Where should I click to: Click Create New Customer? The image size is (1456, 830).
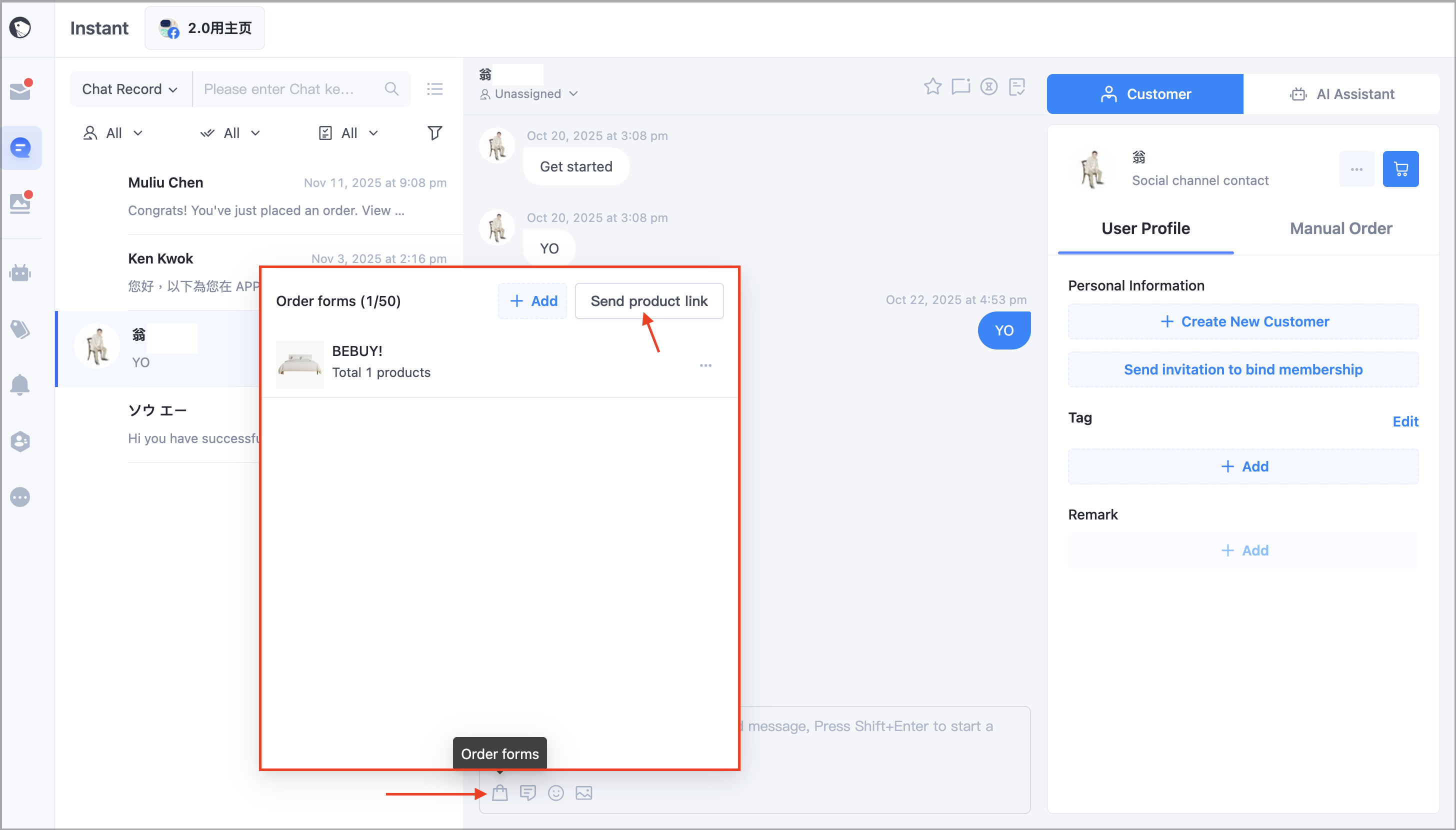tap(1243, 321)
